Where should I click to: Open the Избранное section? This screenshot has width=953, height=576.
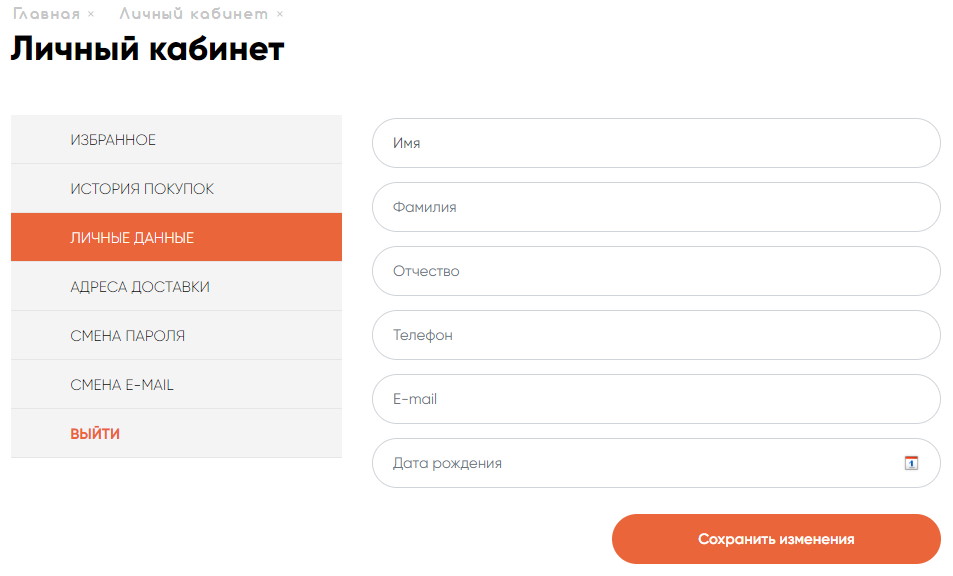point(176,140)
